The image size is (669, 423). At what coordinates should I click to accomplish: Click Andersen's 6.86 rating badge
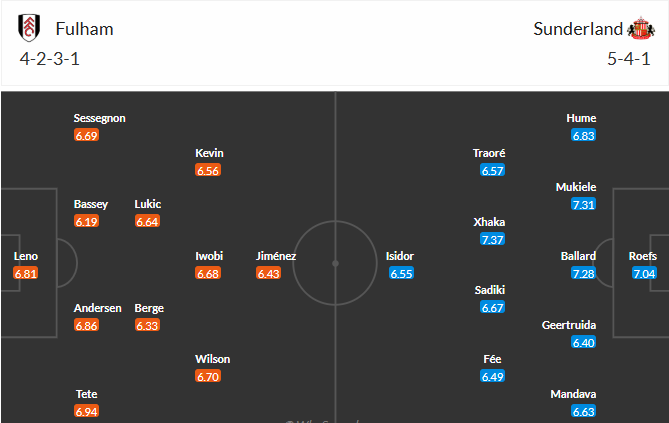[86, 325]
